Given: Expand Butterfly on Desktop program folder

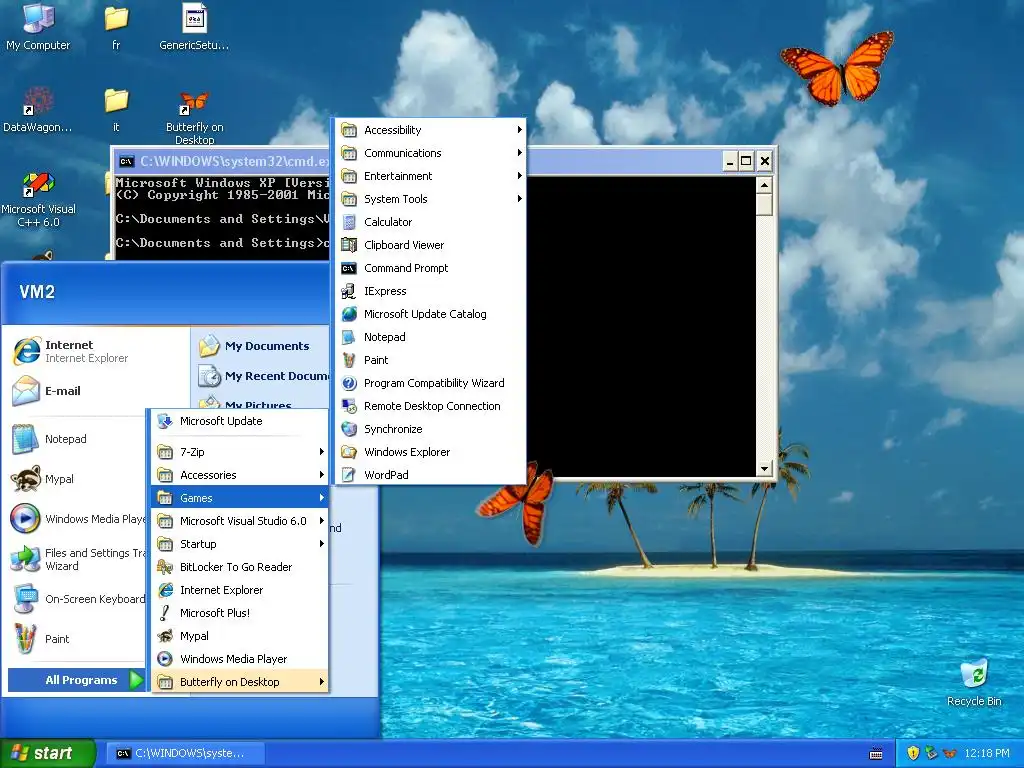Looking at the screenshot, I should 240,682.
